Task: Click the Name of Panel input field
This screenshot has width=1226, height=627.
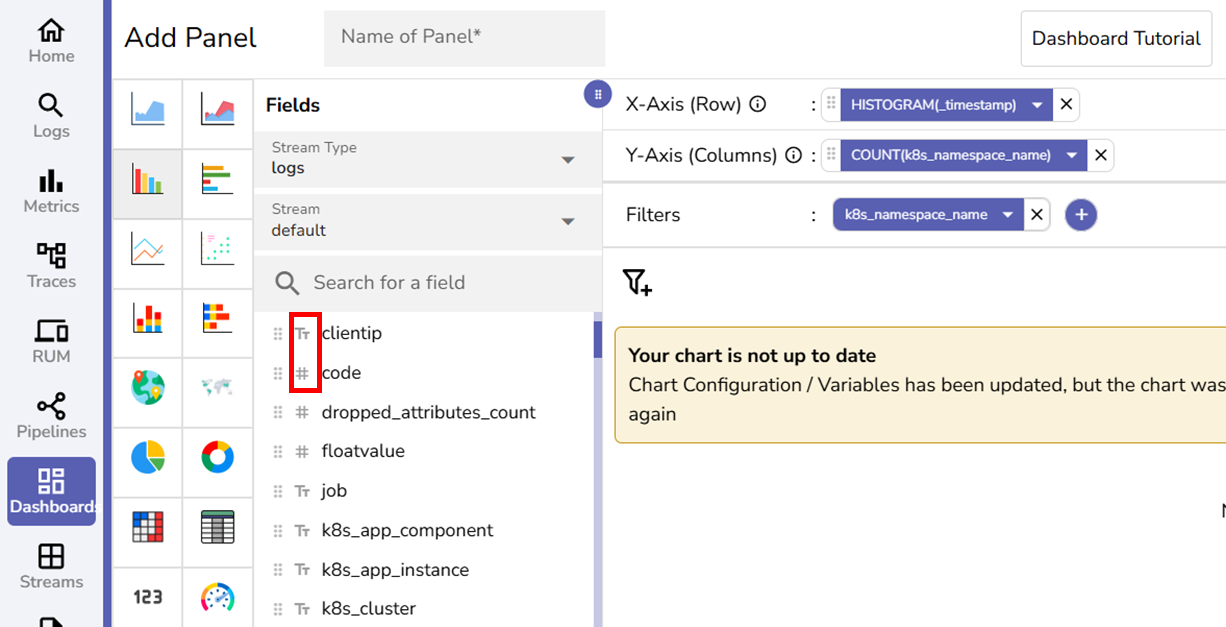Action: (x=464, y=38)
